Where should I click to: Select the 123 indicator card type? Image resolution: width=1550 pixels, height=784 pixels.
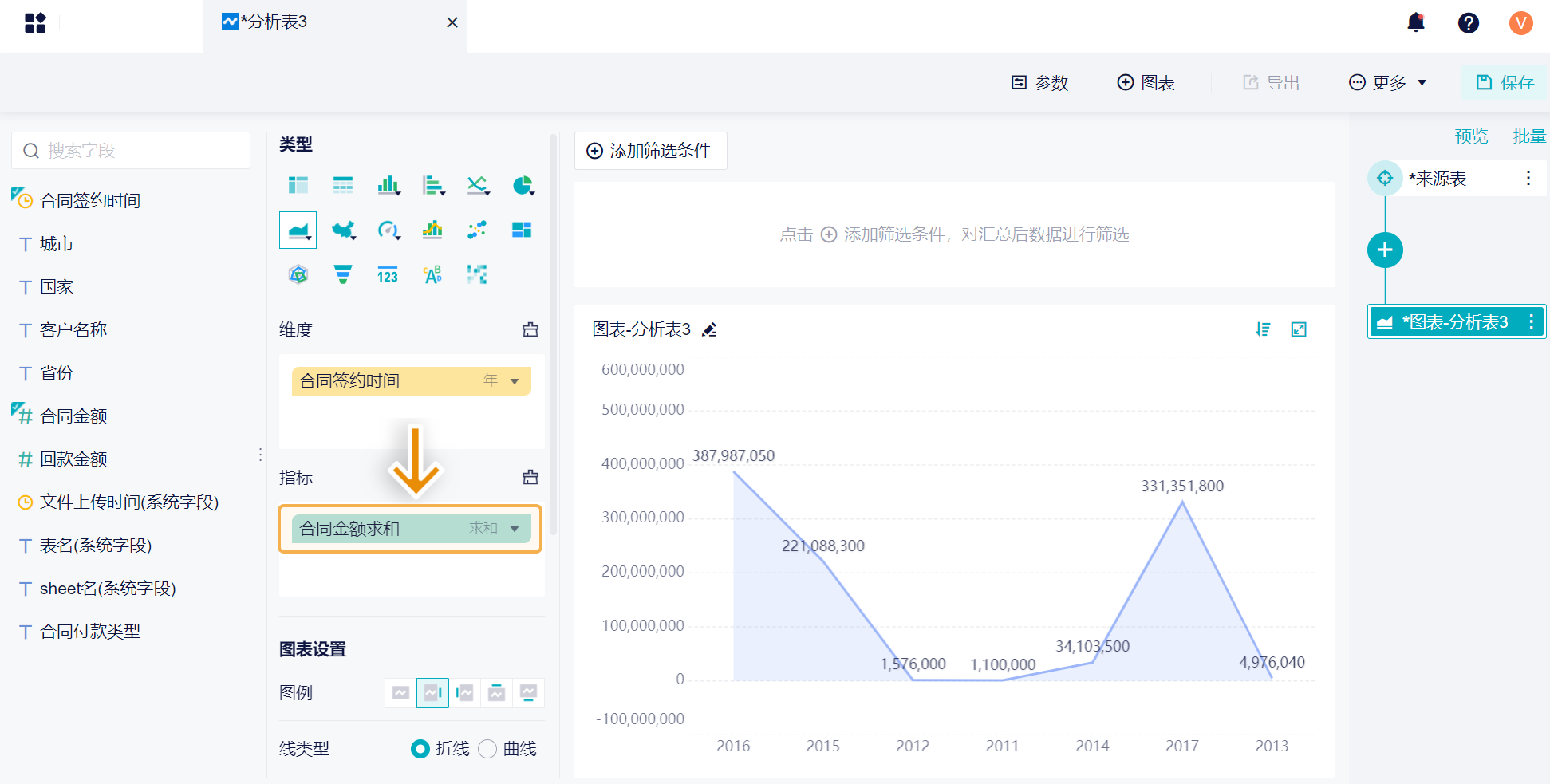pos(388,275)
